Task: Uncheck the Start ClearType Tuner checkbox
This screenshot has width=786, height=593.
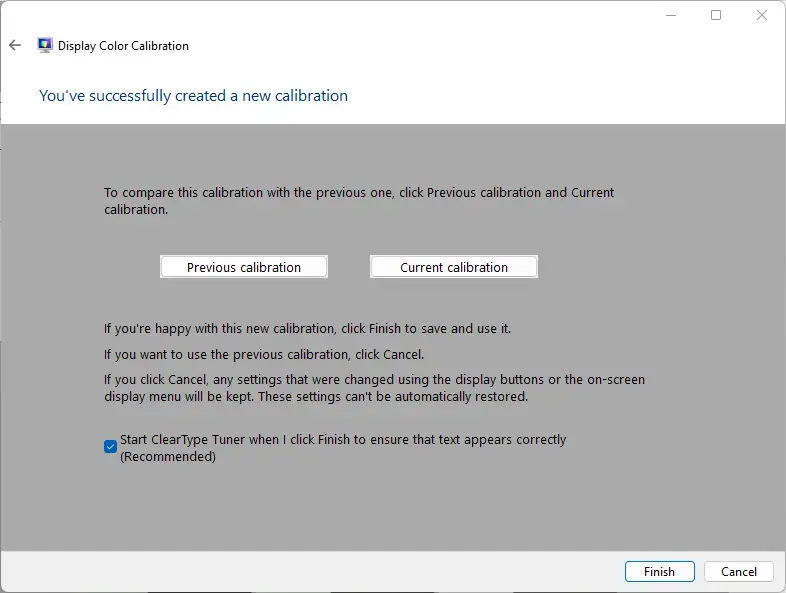Action: [x=110, y=446]
